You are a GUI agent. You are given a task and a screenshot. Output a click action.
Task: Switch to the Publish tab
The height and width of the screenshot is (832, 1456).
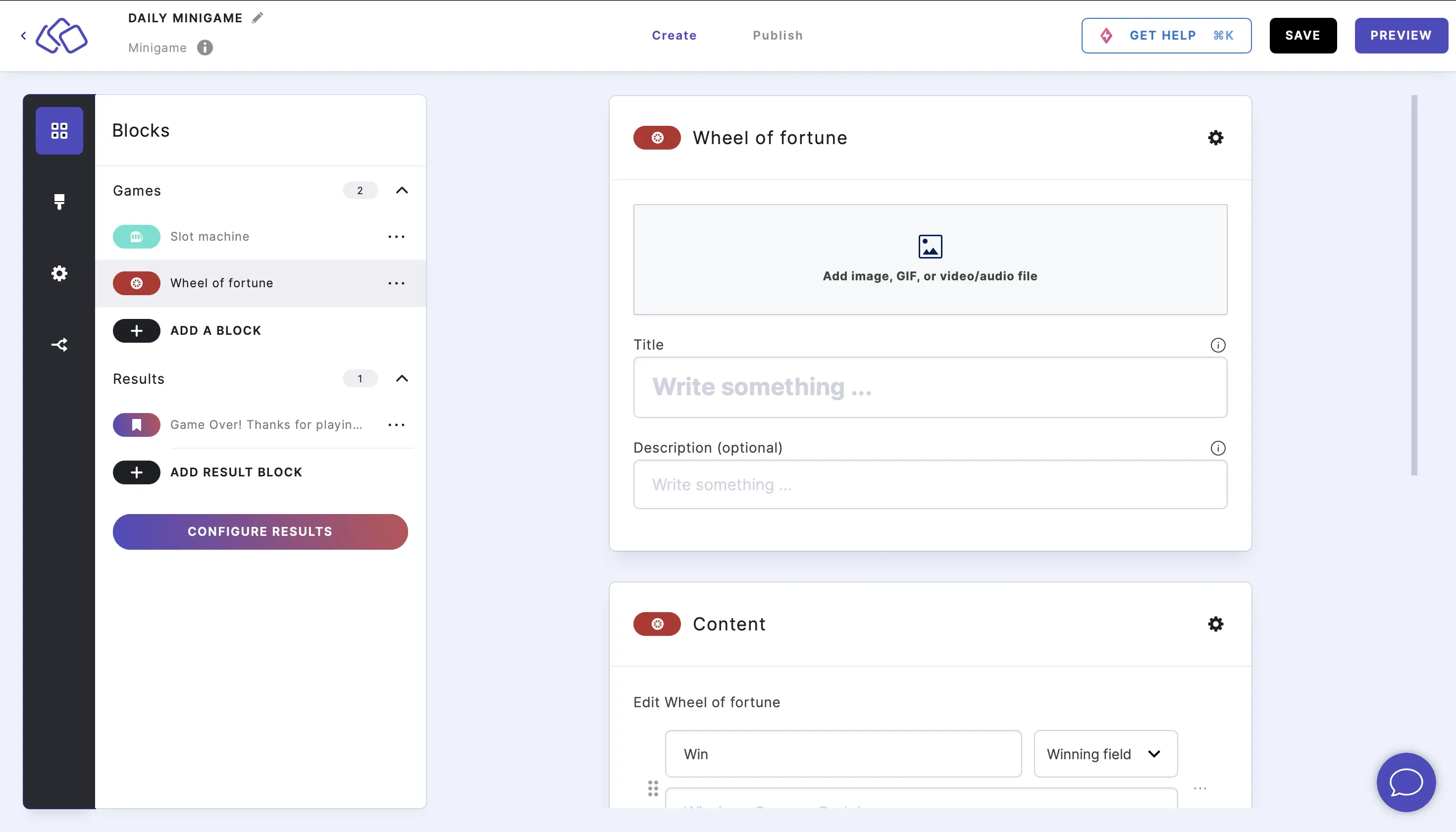778,35
